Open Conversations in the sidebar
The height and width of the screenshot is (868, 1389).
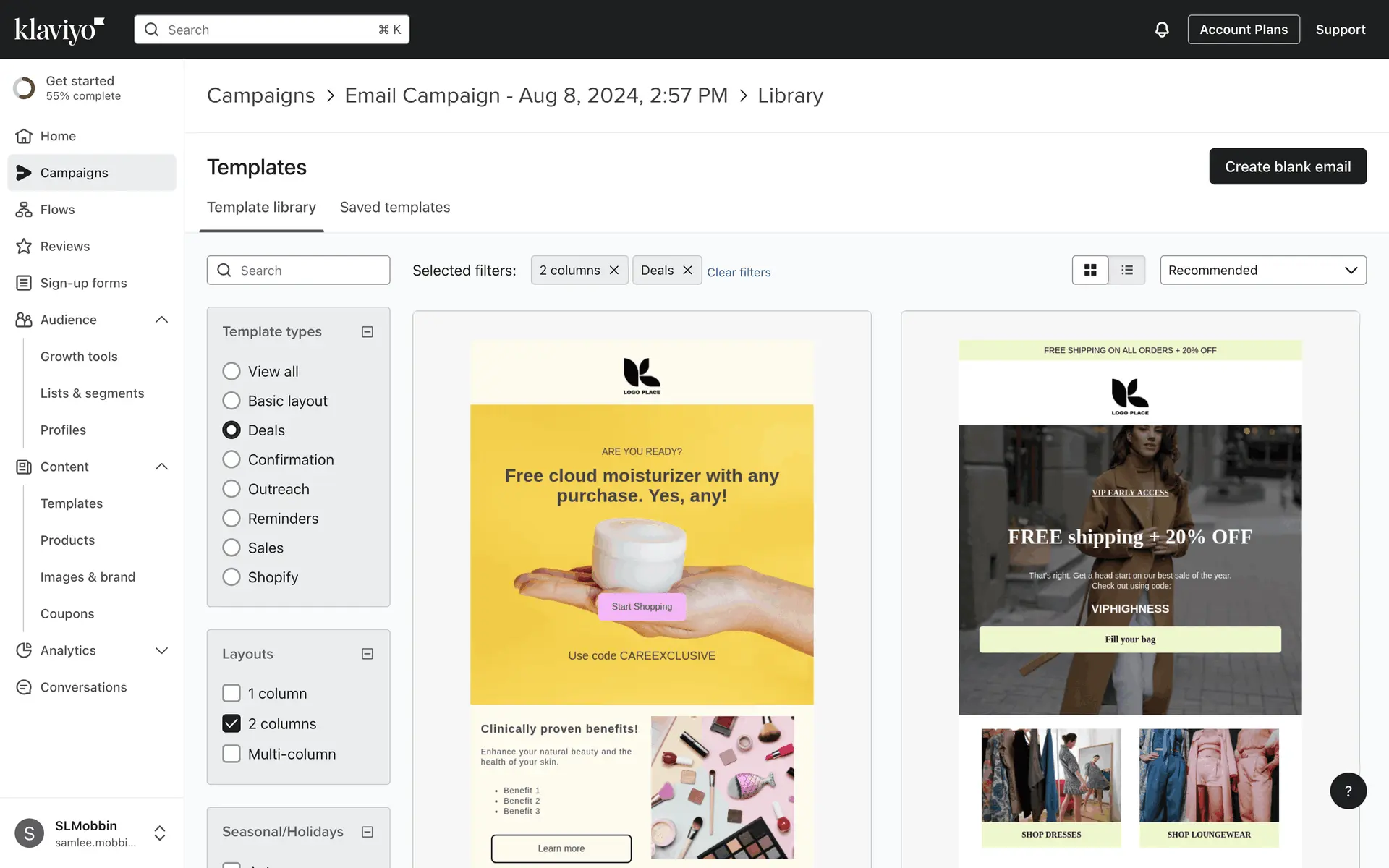click(x=83, y=687)
